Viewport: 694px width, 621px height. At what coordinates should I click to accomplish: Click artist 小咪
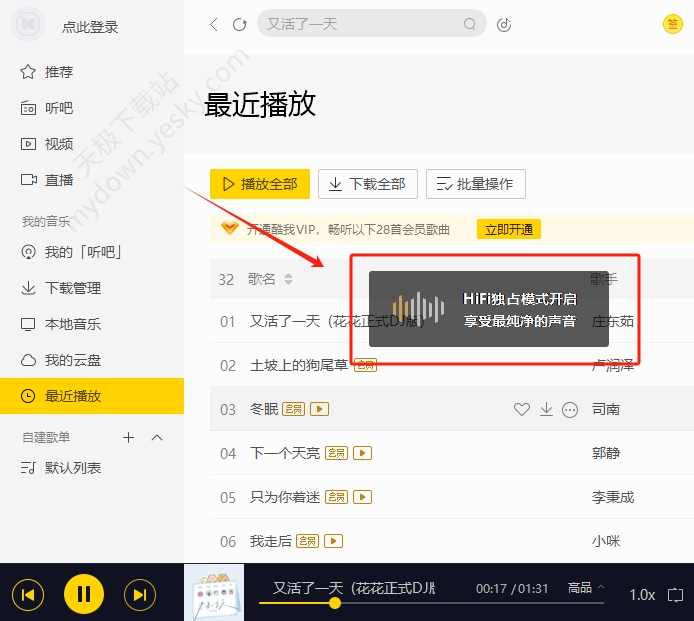(x=605, y=541)
